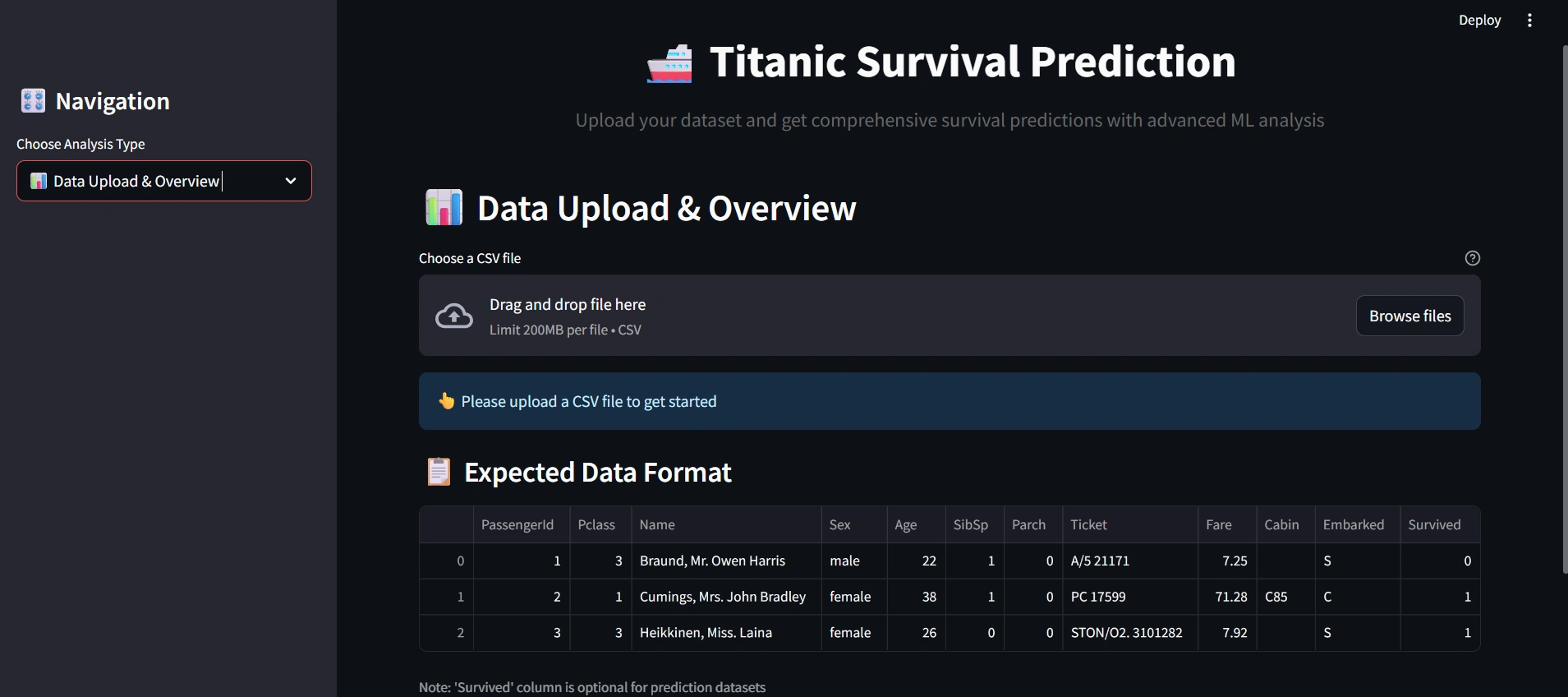Click the bar chart icon in the dropdown
This screenshot has height=697, width=1568.
pyautogui.click(x=39, y=181)
